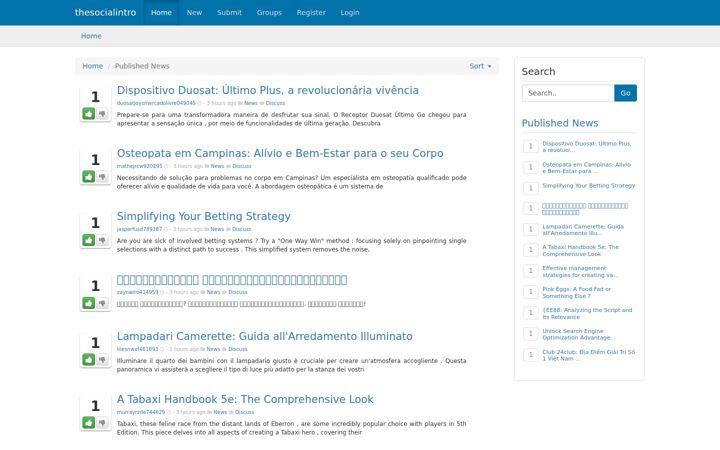Open sidebar link EE88: Analyzing the Script

(x=587, y=314)
